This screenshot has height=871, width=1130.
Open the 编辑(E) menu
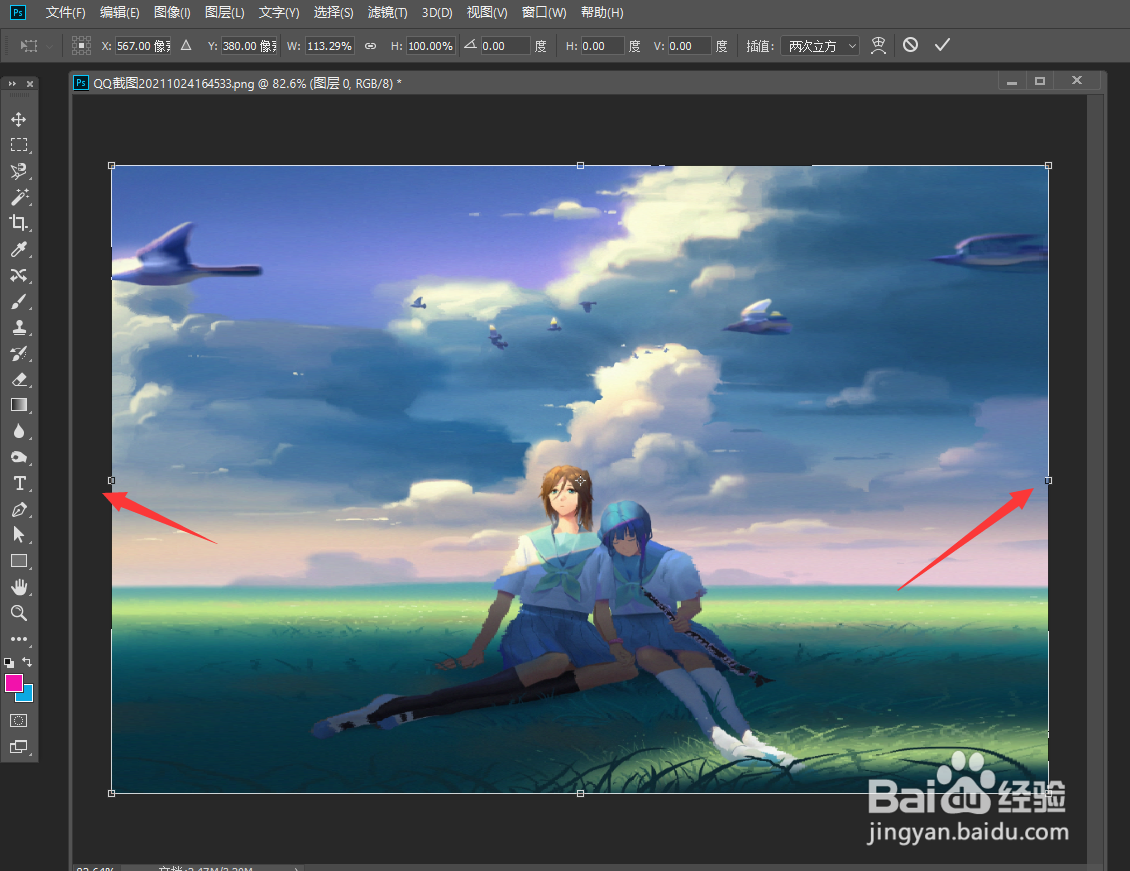[120, 12]
